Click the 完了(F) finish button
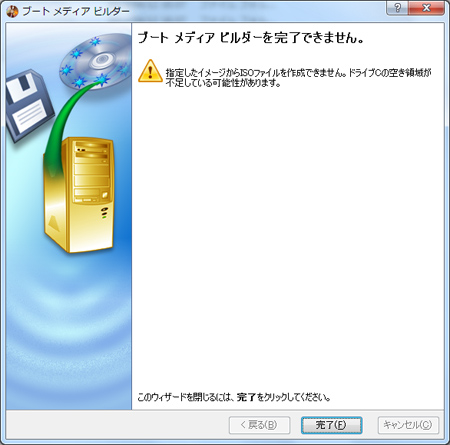This screenshot has width=450, height=445. pos(331,425)
